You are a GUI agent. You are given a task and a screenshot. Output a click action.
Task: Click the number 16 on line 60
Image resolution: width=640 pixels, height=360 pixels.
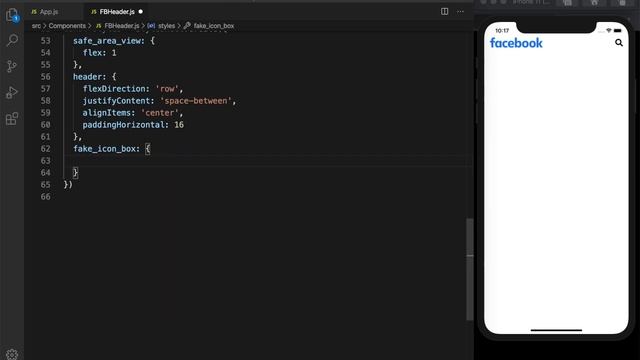pyautogui.click(x=179, y=125)
